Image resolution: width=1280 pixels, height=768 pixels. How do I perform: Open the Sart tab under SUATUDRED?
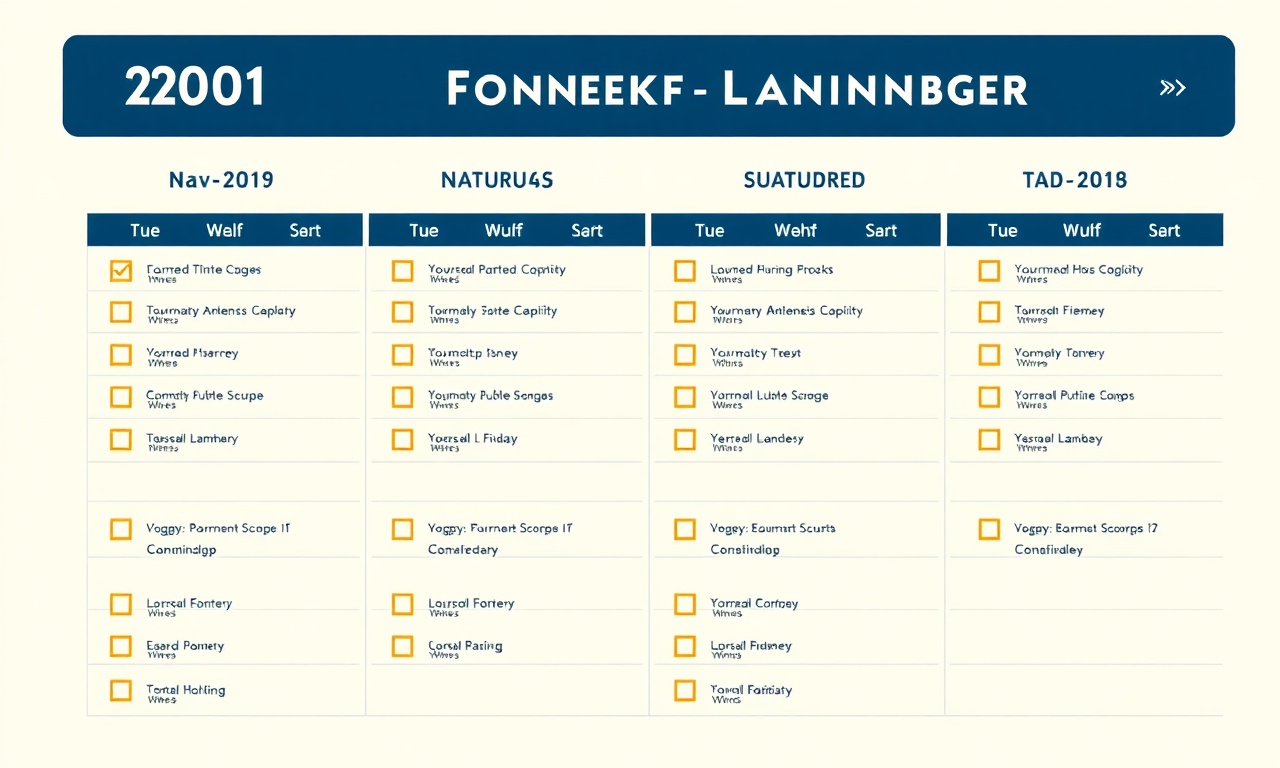pyautogui.click(x=881, y=230)
